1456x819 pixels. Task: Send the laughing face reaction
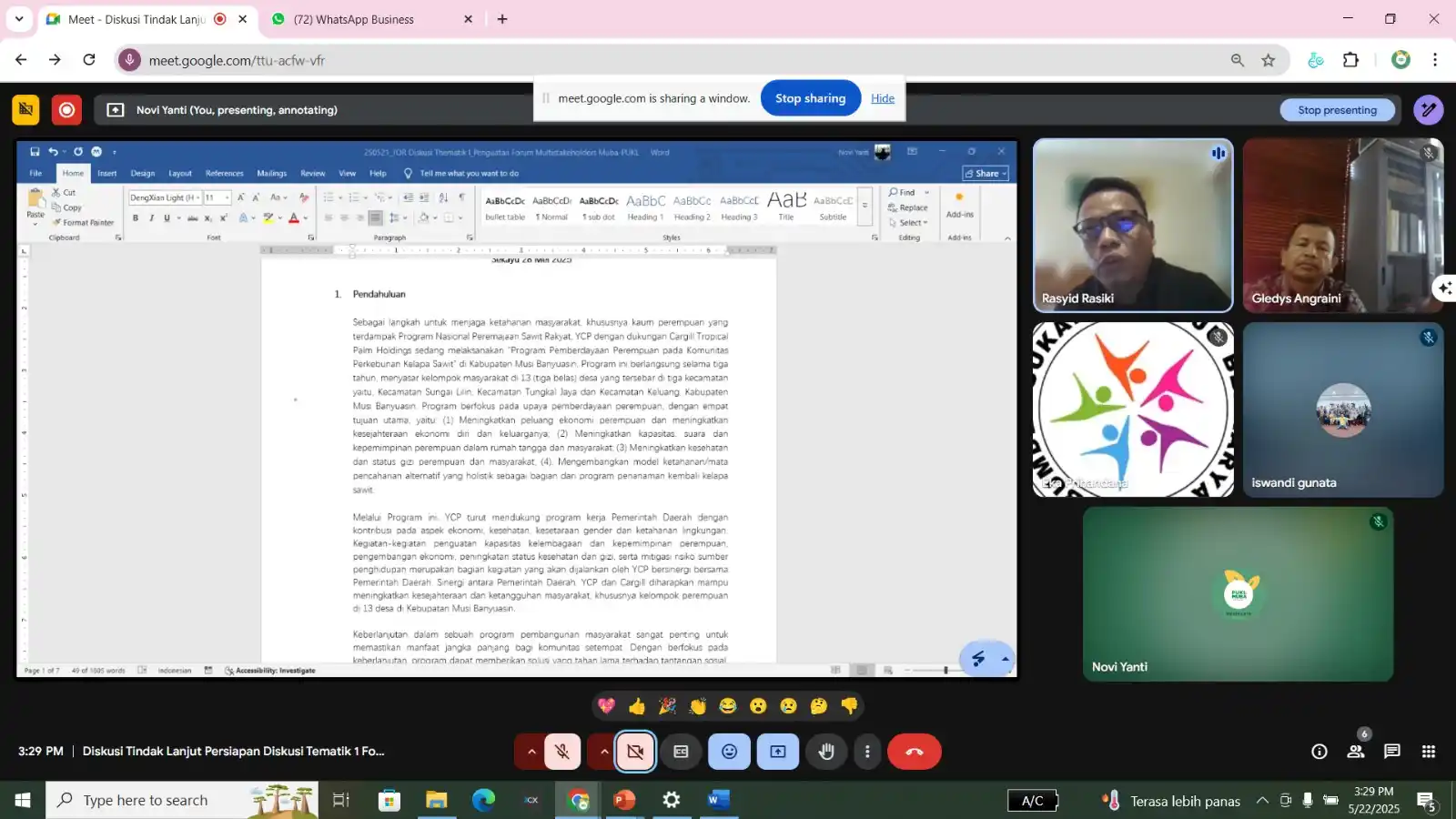coord(728,705)
